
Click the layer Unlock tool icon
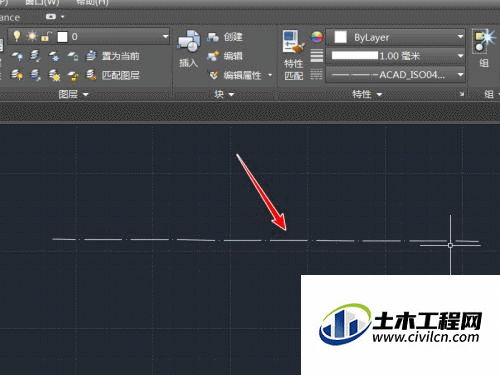click(x=73, y=75)
